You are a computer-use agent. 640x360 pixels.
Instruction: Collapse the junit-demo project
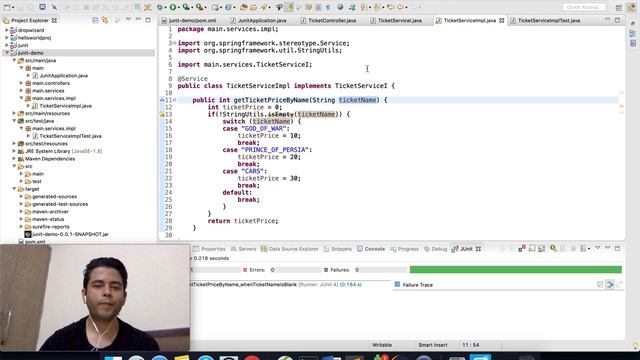(x=7, y=53)
